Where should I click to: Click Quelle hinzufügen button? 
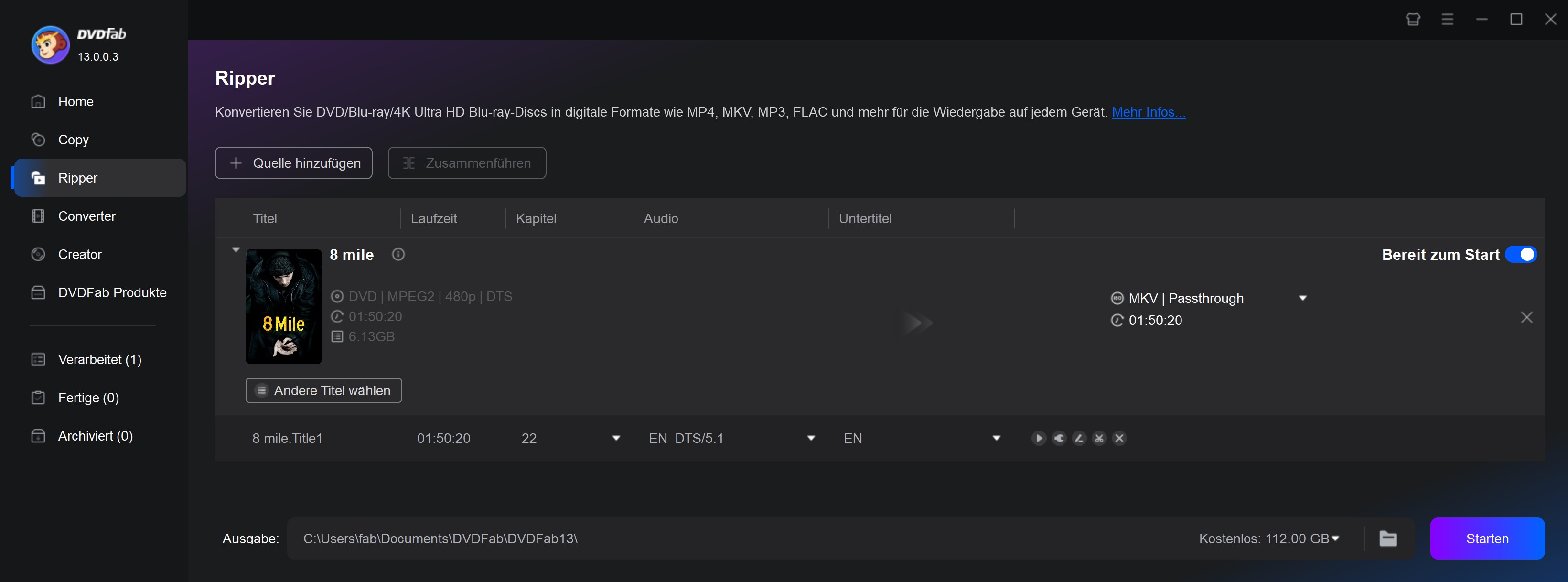(293, 163)
